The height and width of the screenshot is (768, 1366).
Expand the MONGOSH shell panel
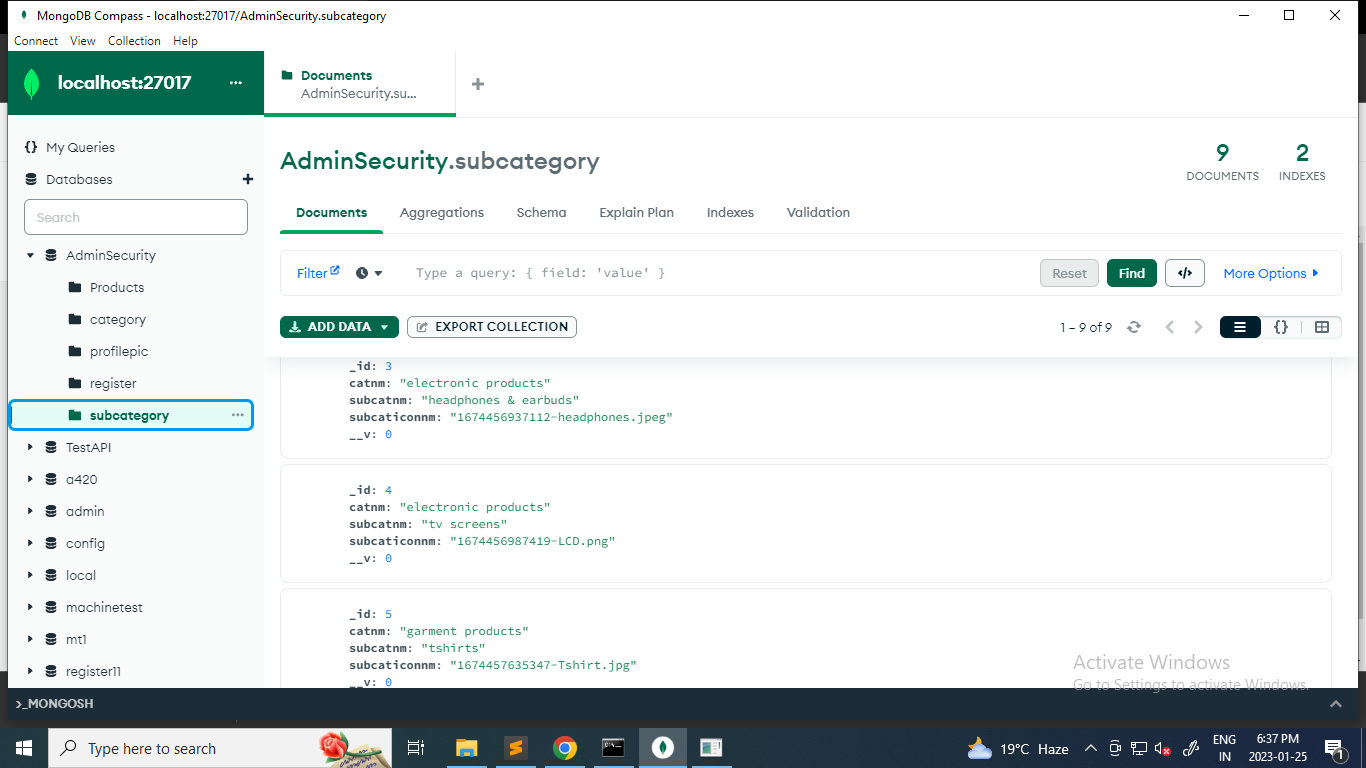(1335, 704)
